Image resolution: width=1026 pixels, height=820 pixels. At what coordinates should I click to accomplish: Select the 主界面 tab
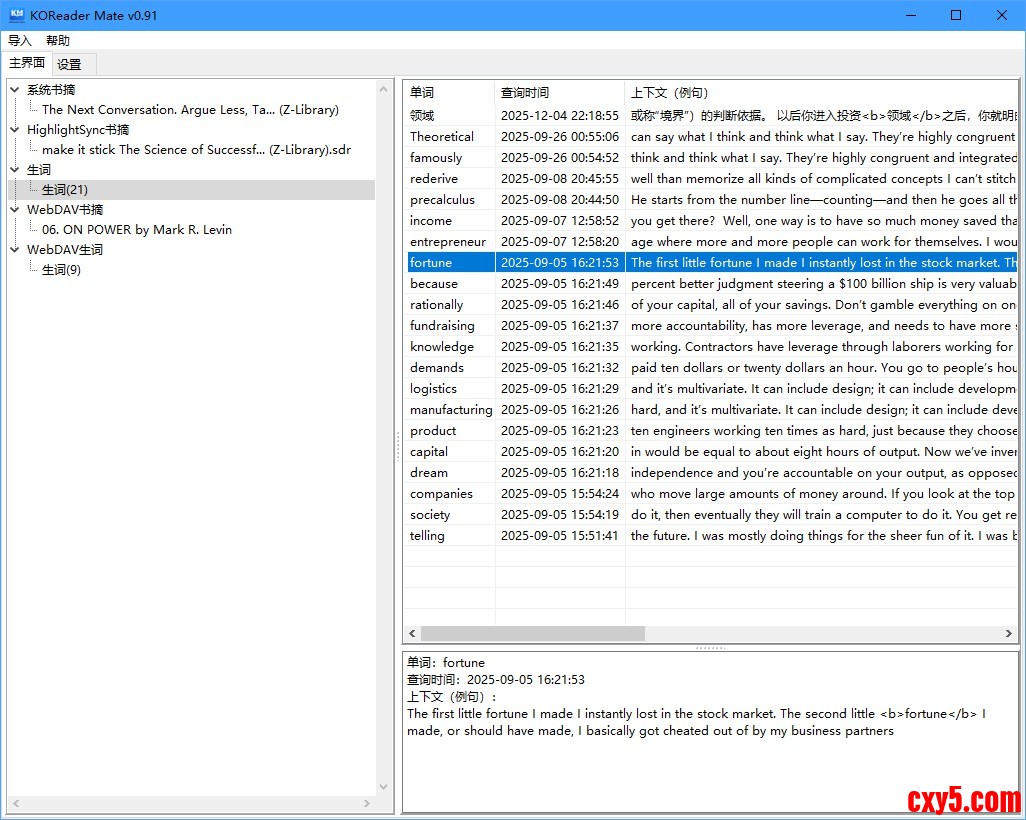[27, 63]
